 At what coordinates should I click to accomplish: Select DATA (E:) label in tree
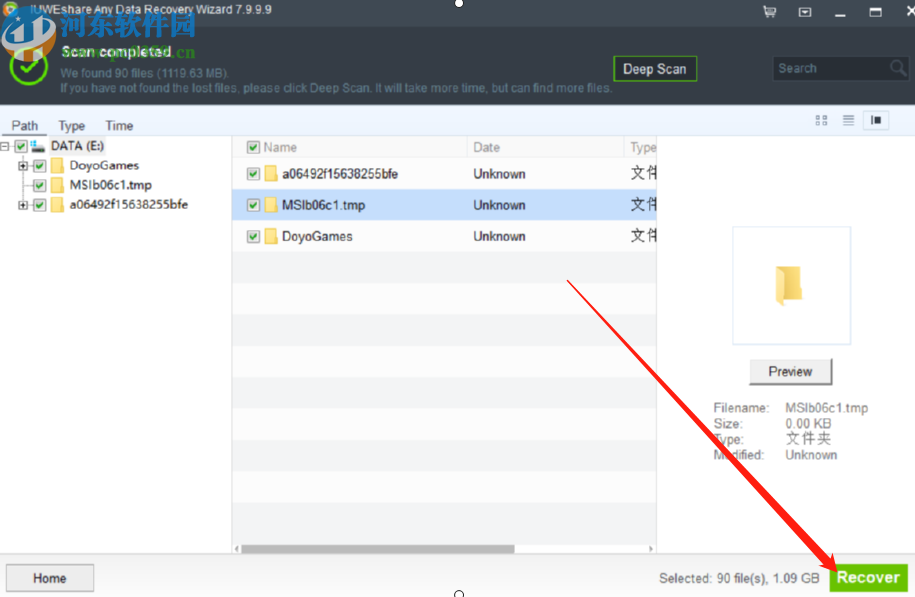tap(77, 146)
